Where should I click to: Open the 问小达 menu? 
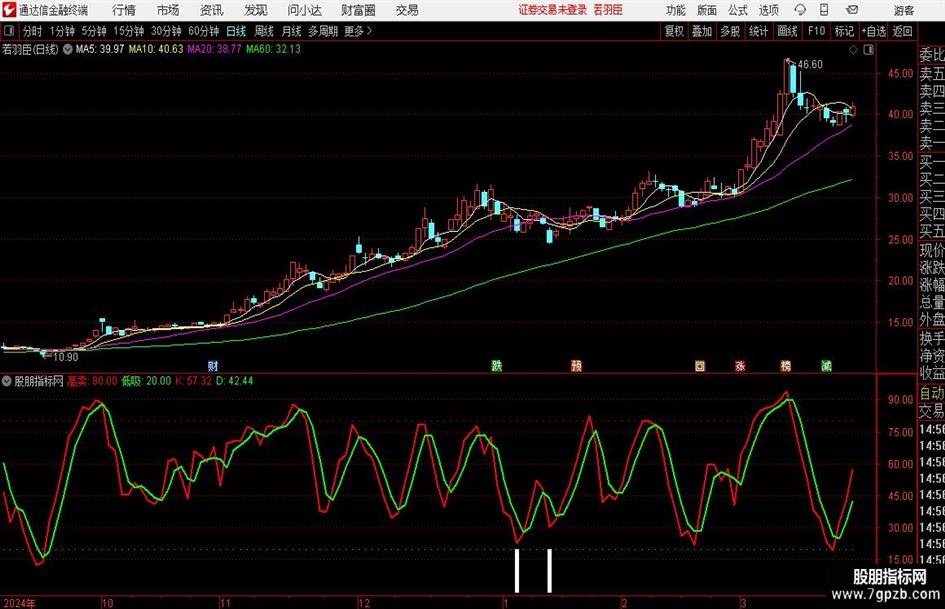coord(304,10)
